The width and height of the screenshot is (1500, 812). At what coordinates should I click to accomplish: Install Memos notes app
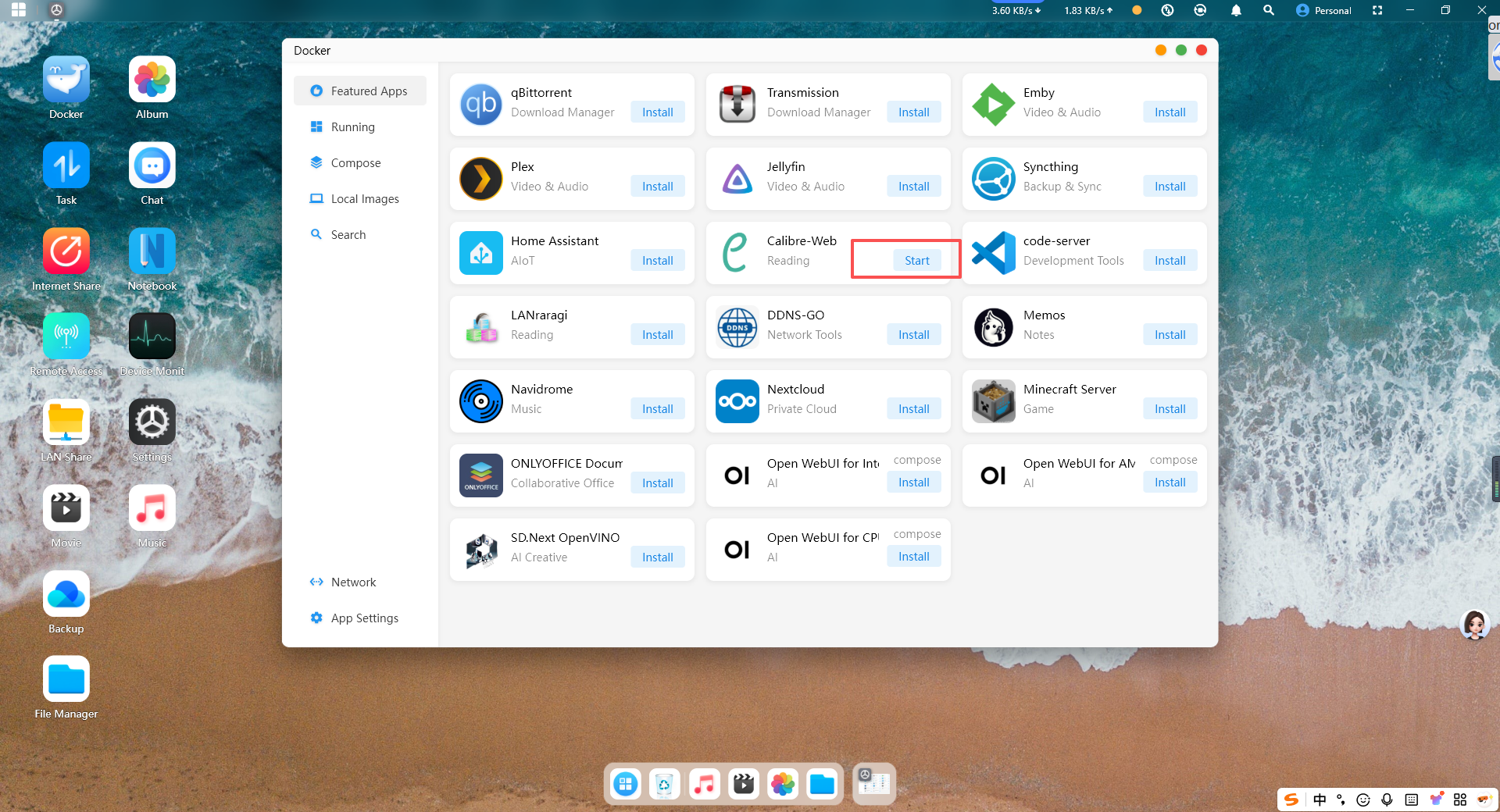[1170, 335]
